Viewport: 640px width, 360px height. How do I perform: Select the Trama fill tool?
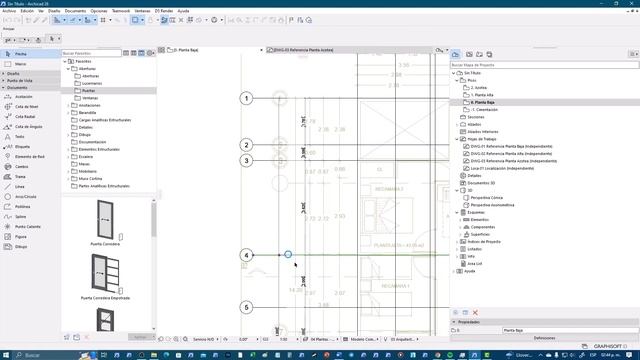click(30, 177)
